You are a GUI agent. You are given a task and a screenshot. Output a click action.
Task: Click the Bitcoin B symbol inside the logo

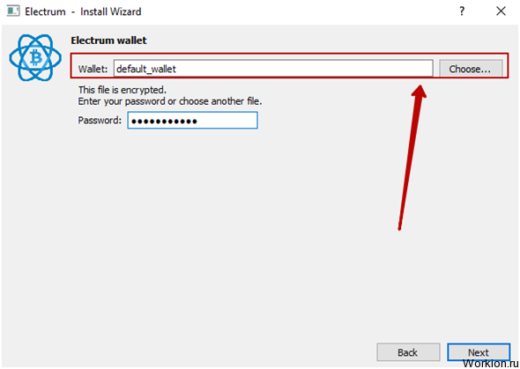point(36,57)
